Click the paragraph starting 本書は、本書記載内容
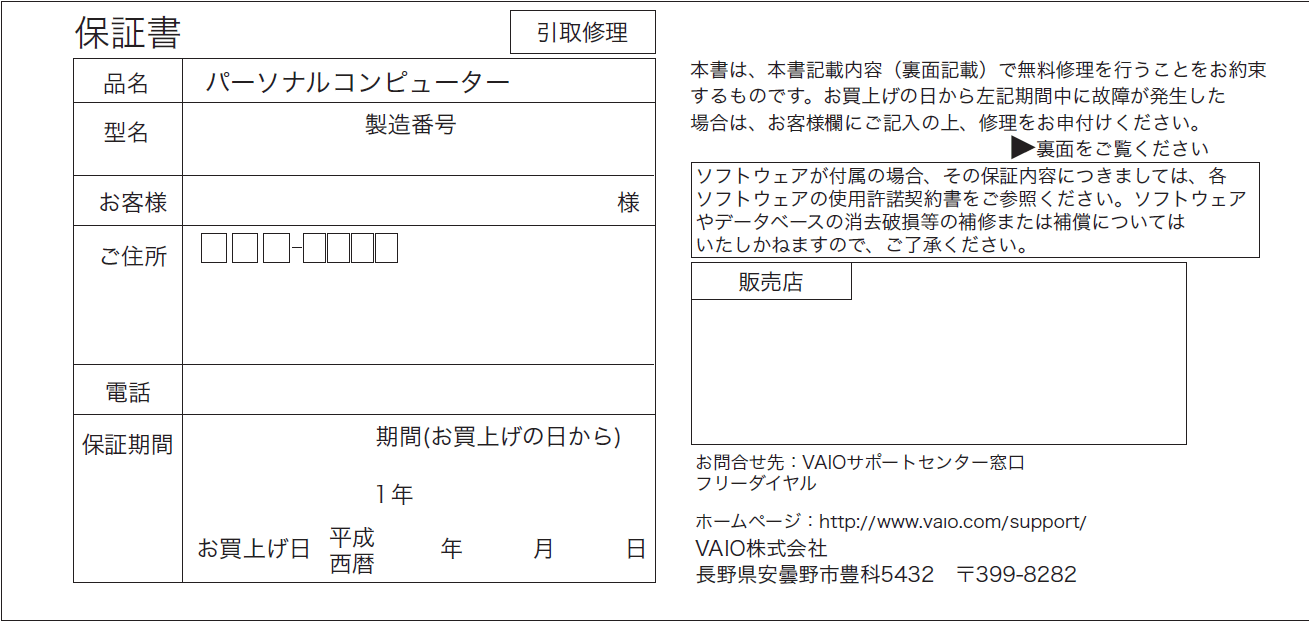 point(978,97)
